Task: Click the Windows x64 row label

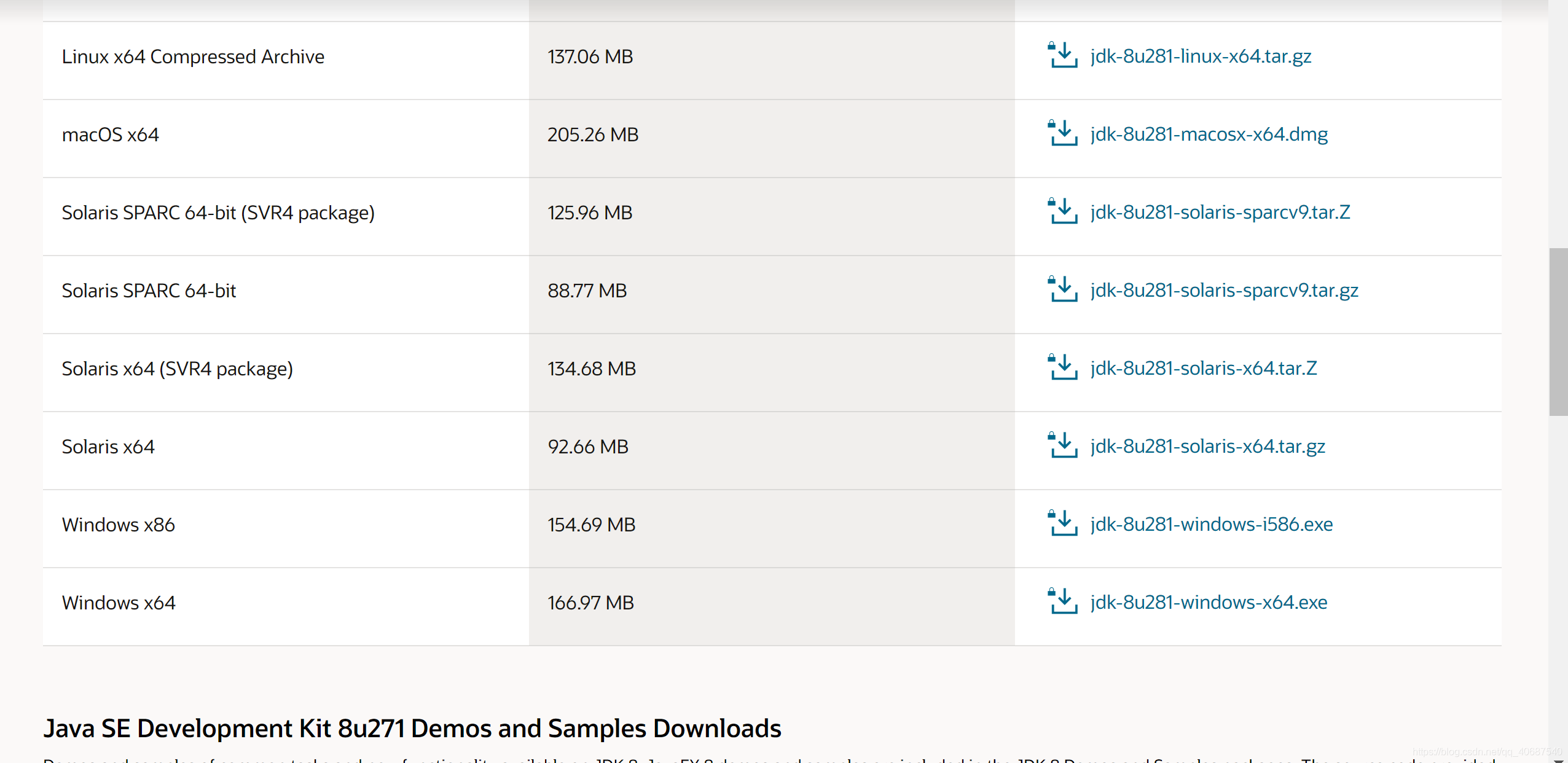Action: pos(119,603)
